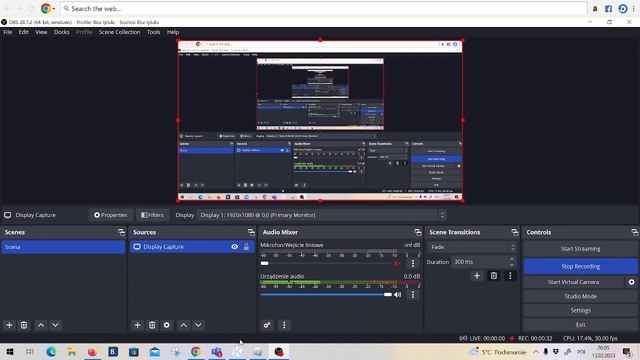Select the Scena scene
This screenshot has height=360, width=640.
[x=63, y=247]
